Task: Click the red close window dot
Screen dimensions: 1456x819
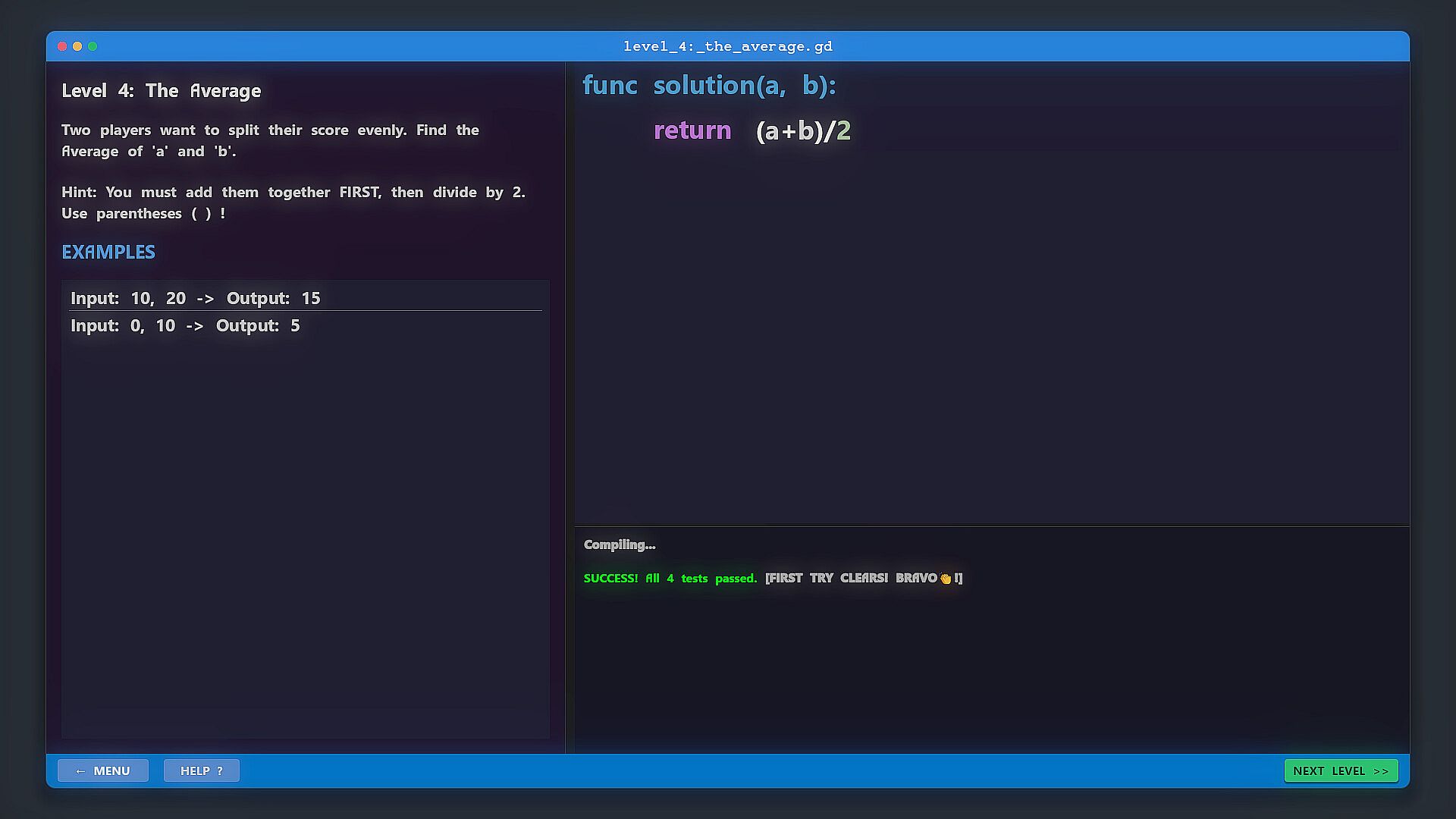Action: click(x=62, y=46)
